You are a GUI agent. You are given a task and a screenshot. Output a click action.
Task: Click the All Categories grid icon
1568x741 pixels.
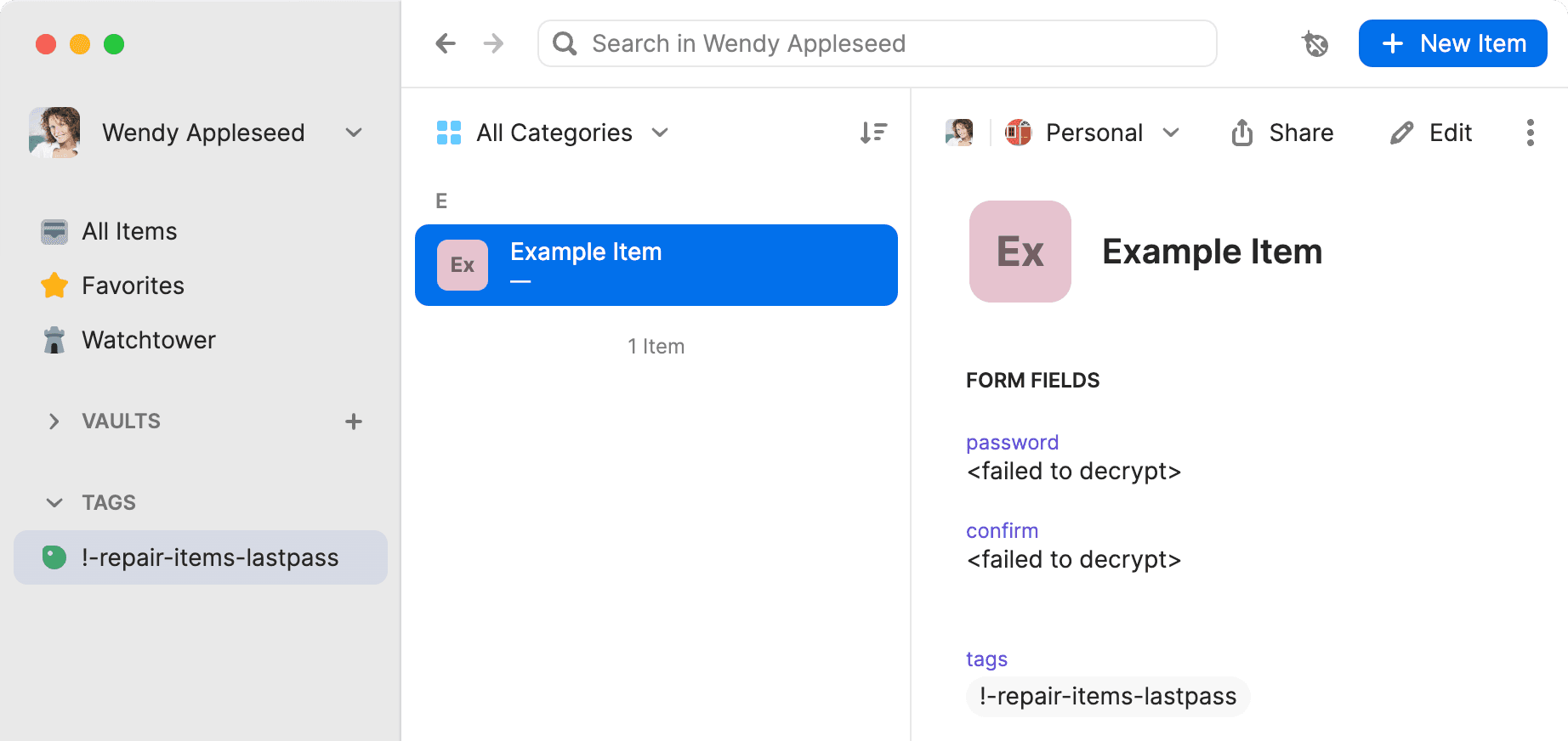[x=449, y=133]
